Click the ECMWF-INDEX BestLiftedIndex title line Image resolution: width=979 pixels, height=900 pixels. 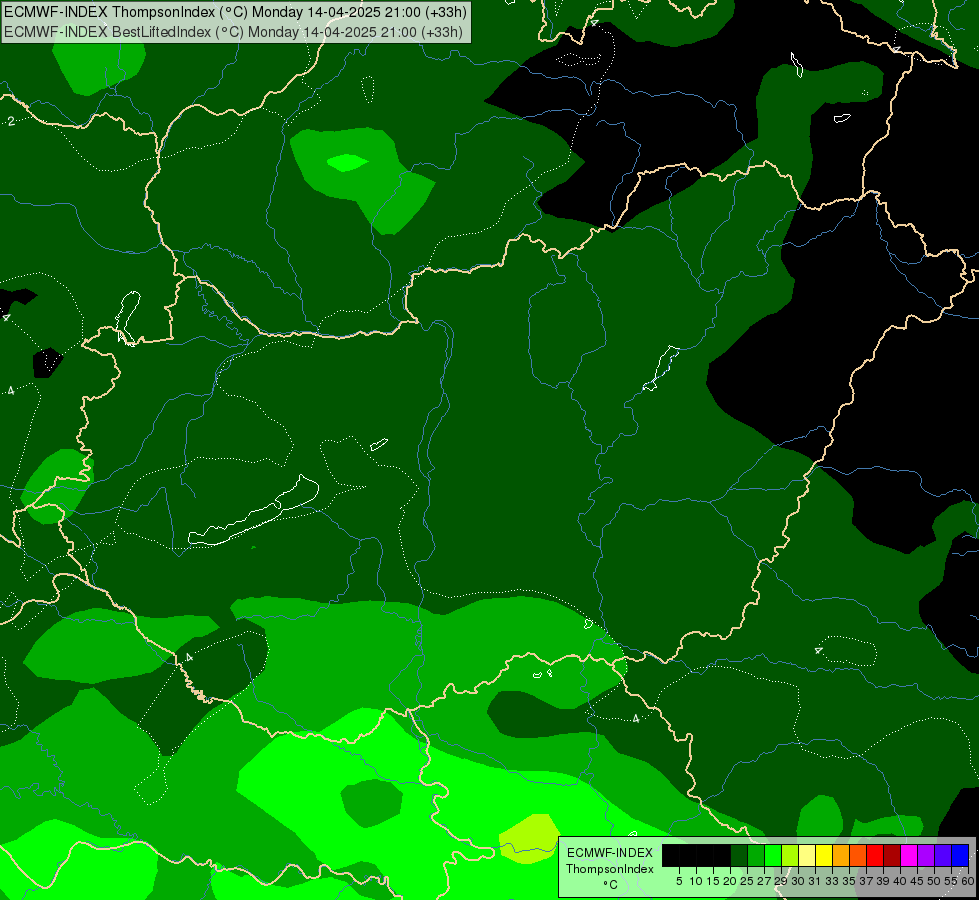(x=234, y=31)
